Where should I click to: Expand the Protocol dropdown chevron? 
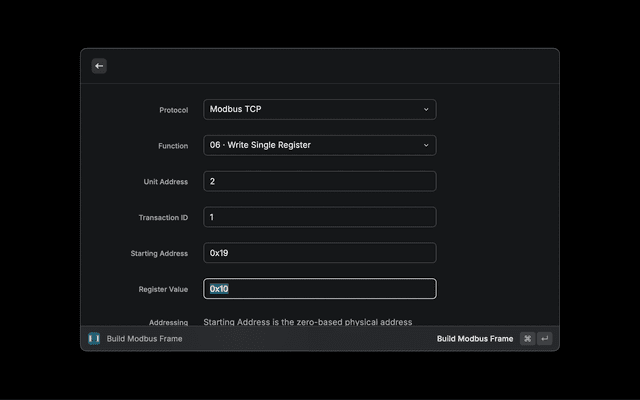426,109
